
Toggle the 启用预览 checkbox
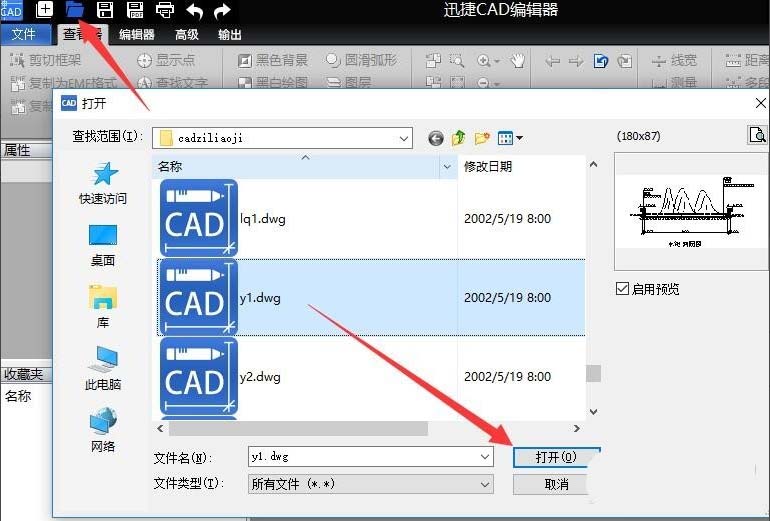[x=622, y=289]
